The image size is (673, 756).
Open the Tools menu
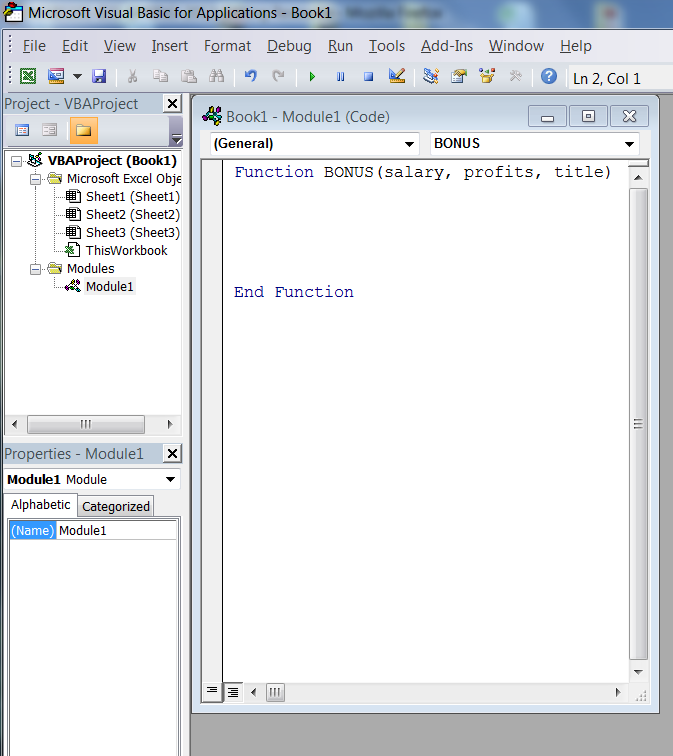click(x=387, y=46)
